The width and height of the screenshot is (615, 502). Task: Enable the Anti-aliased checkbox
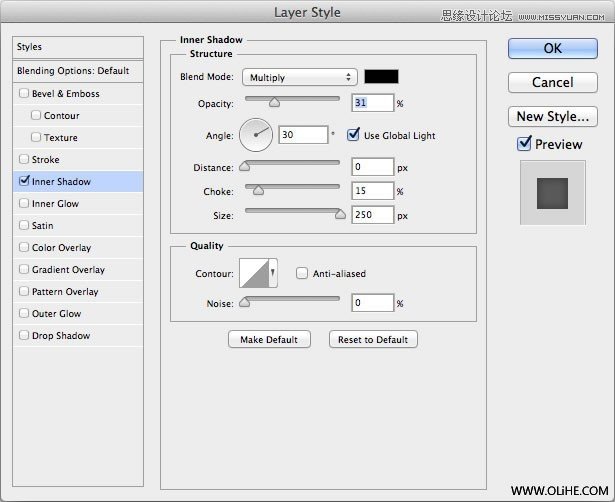click(x=302, y=273)
